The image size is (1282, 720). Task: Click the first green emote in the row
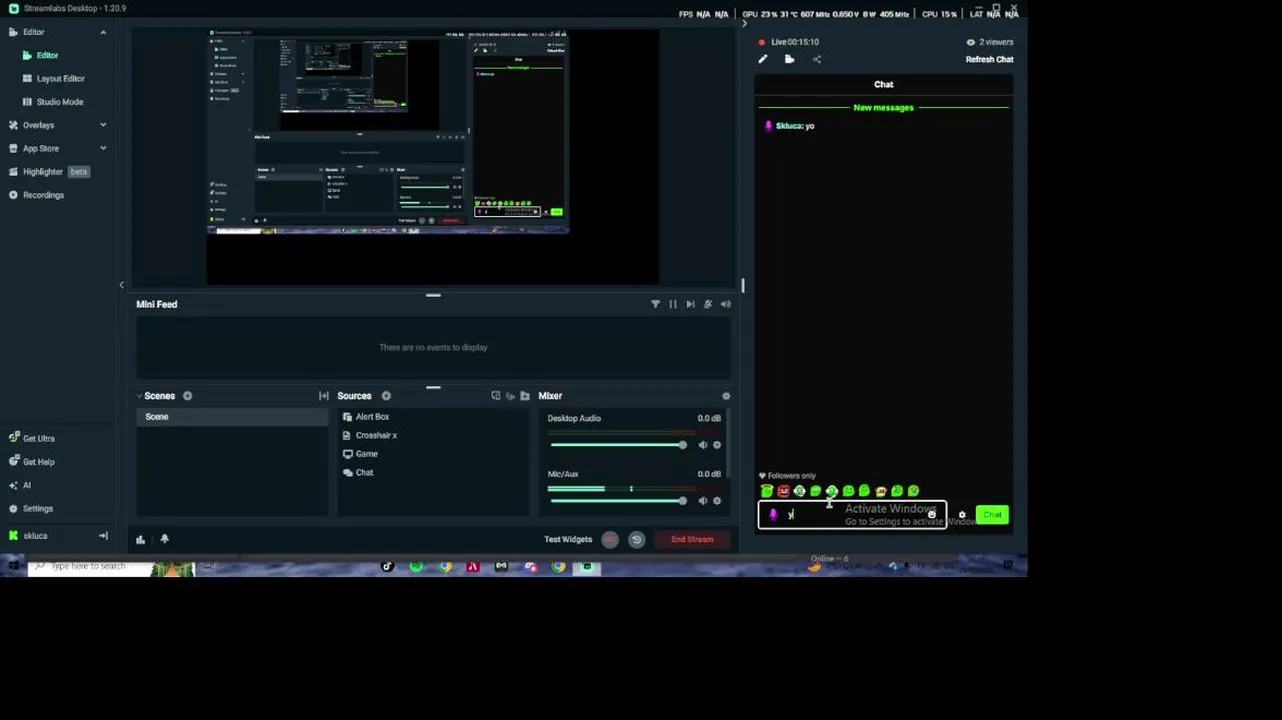pos(767,491)
